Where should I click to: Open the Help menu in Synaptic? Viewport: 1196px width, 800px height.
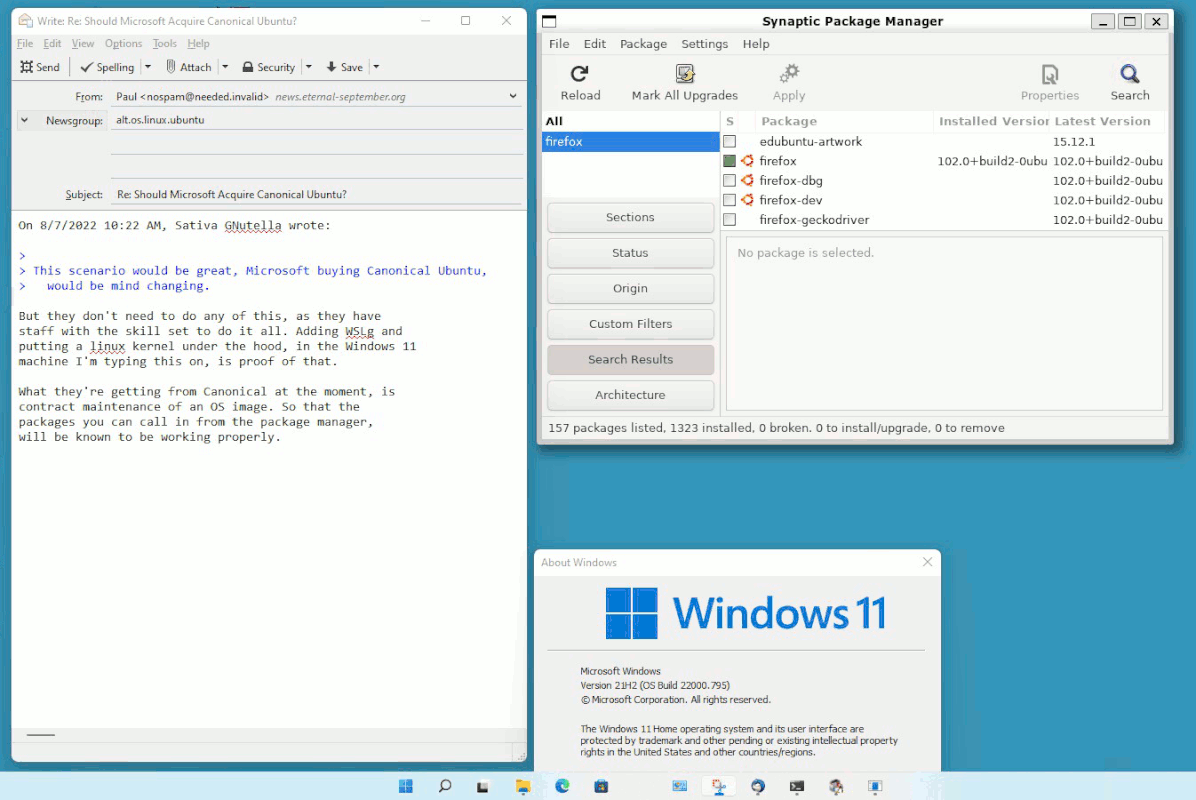click(756, 44)
